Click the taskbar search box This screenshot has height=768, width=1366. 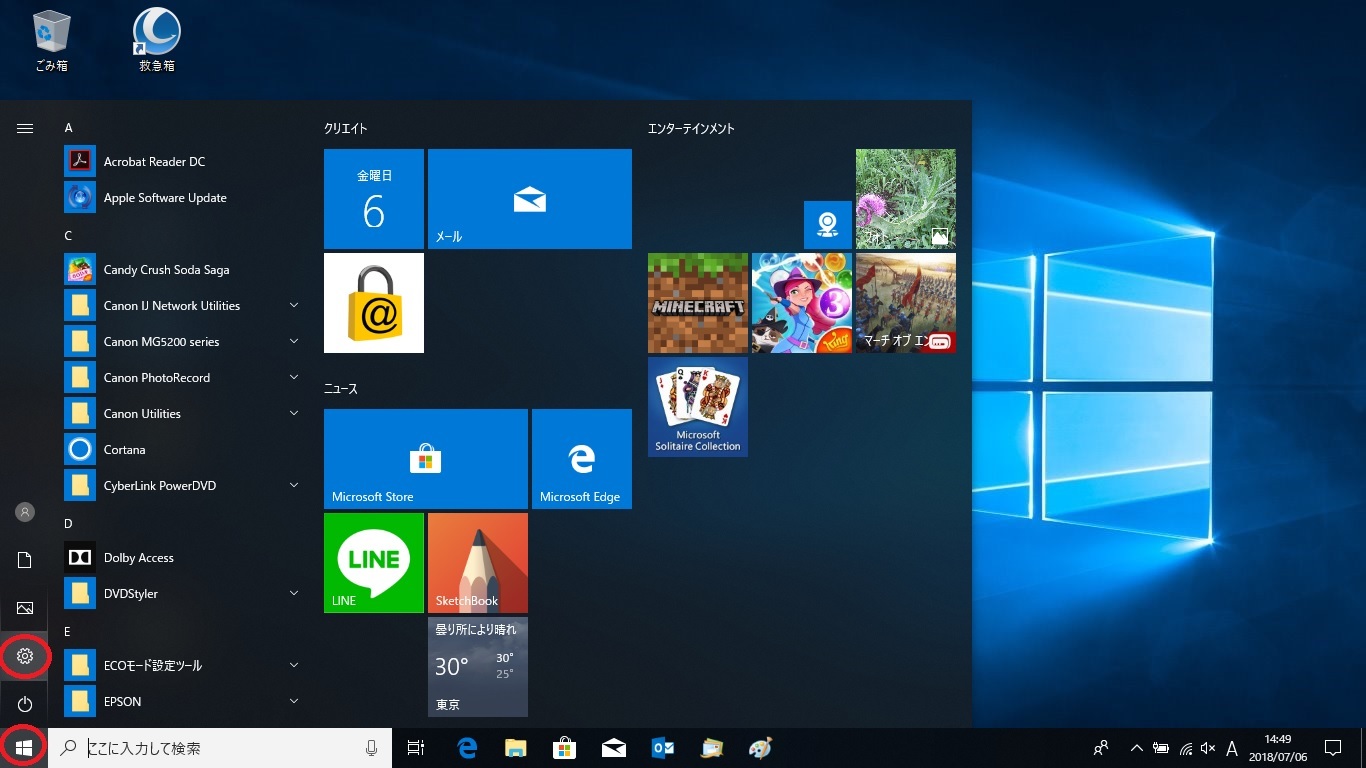pos(220,748)
